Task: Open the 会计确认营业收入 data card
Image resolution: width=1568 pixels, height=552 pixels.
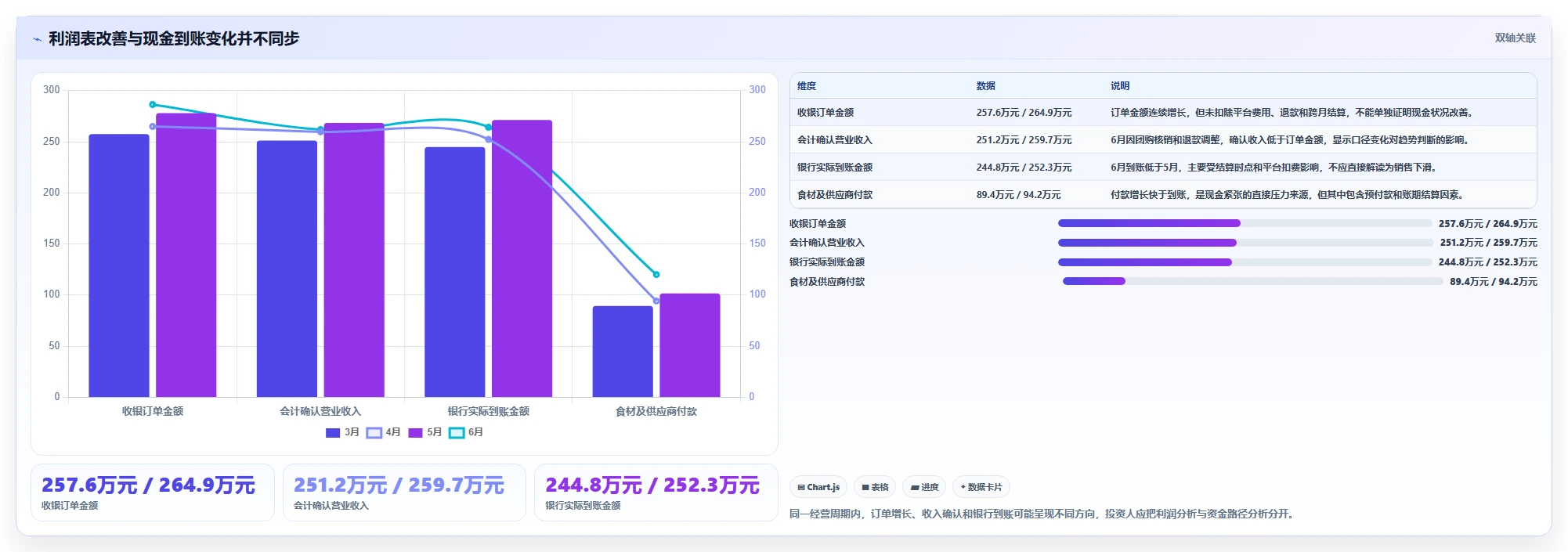Action: [x=404, y=492]
